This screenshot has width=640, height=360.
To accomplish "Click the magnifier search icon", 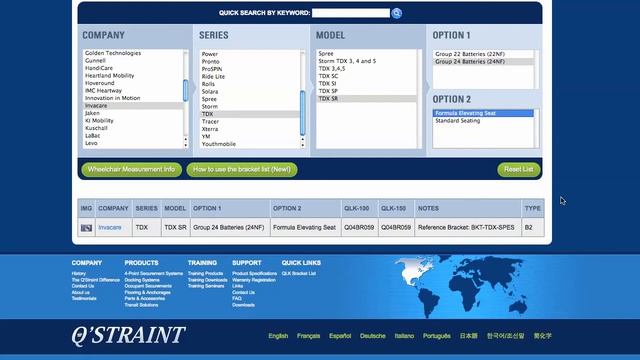I will (396, 13).
